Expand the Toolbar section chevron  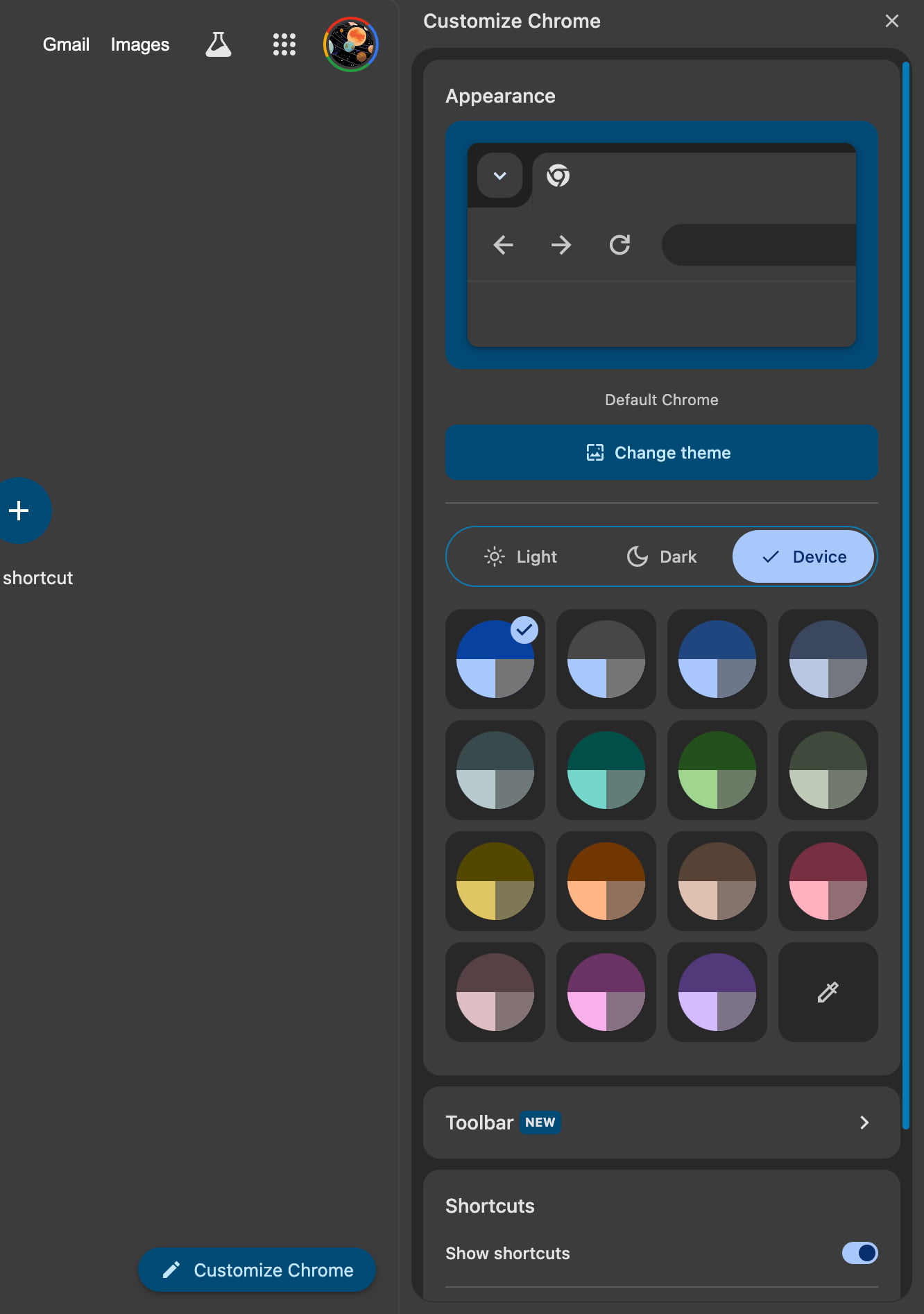[864, 1123]
